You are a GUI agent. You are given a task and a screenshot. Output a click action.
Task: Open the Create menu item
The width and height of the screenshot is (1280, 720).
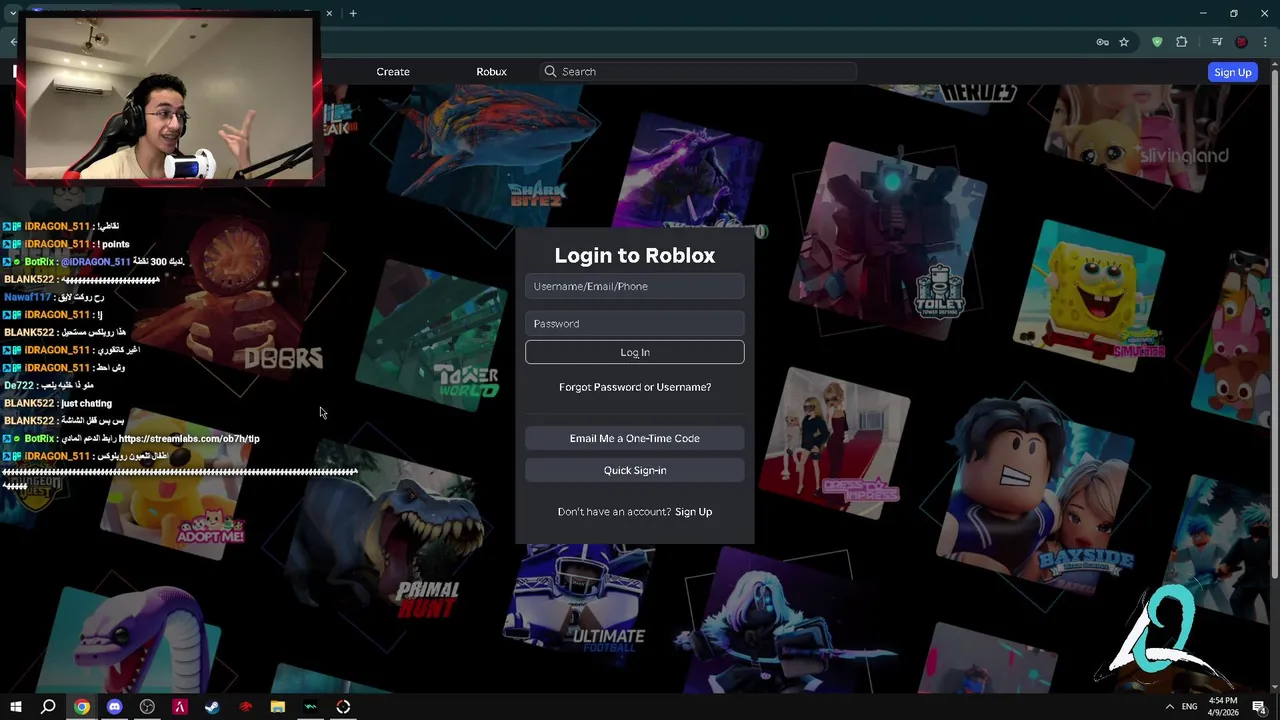[x=393, y=72]
